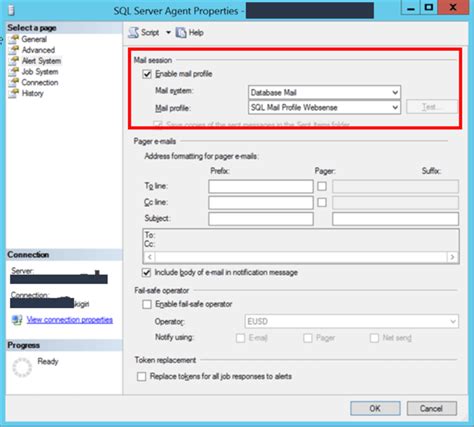The image size is (474, 427).
Task: Click the OK button
Action: [x=375, y=408]
